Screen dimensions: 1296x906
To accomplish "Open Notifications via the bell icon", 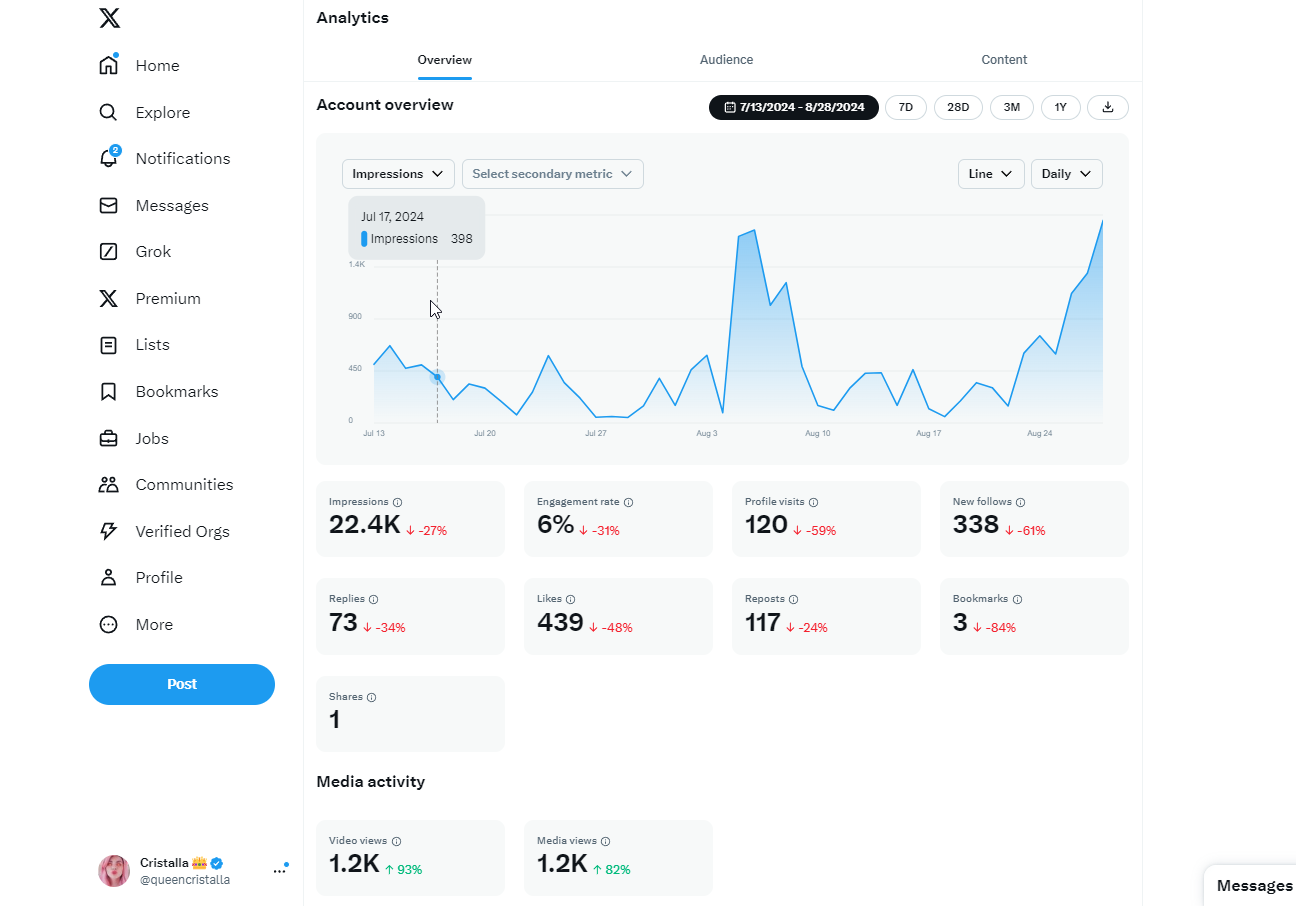I will (109, 158).
